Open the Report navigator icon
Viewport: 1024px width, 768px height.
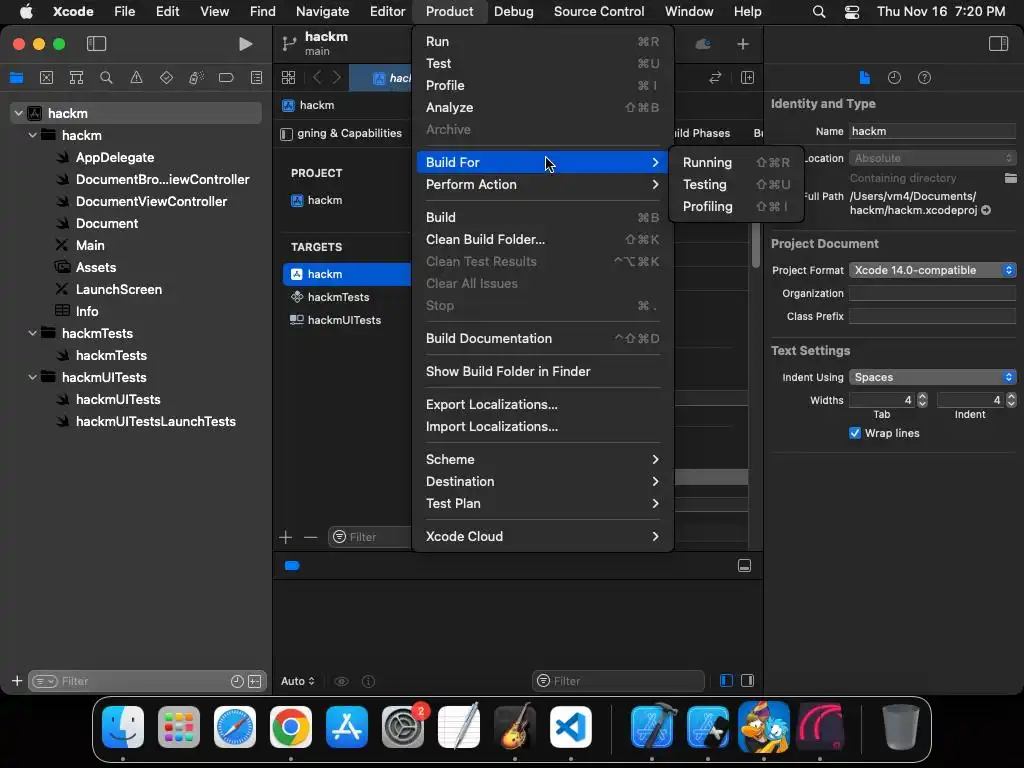pyautogui.click(x=256, y=78)
